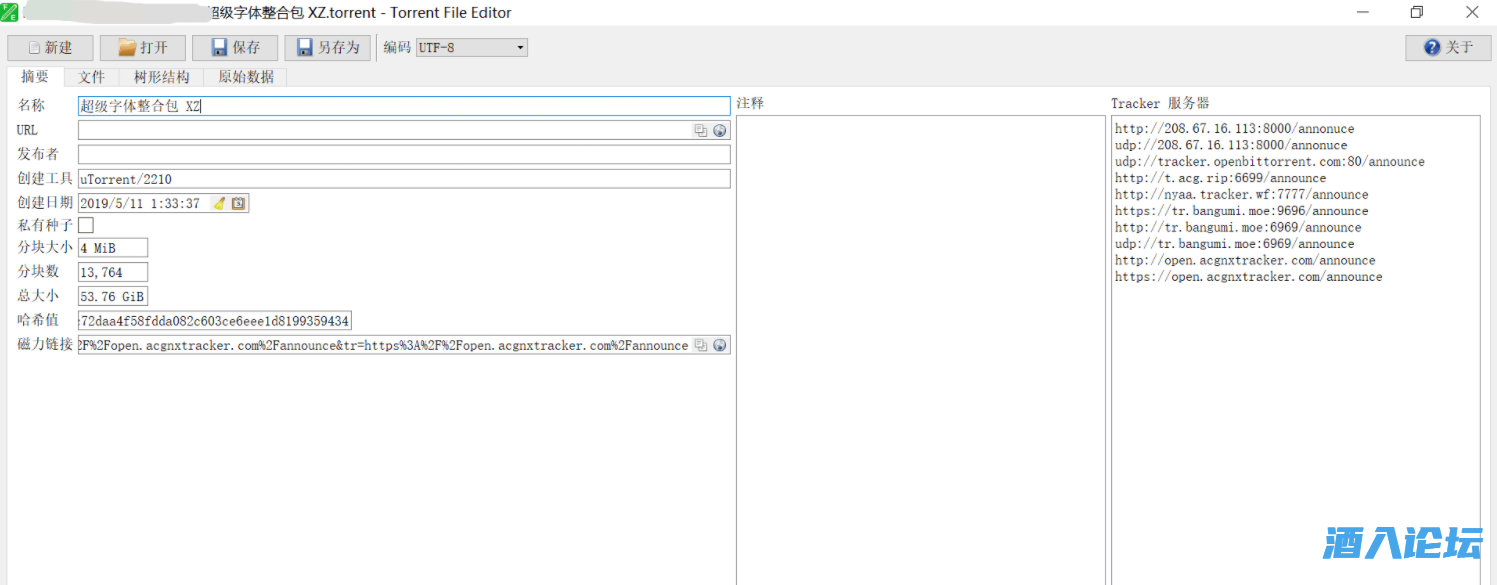The width and height of the screenshot is (1497, 585).
Task: Clear the creation date with the broom icon
Action: 219,204
